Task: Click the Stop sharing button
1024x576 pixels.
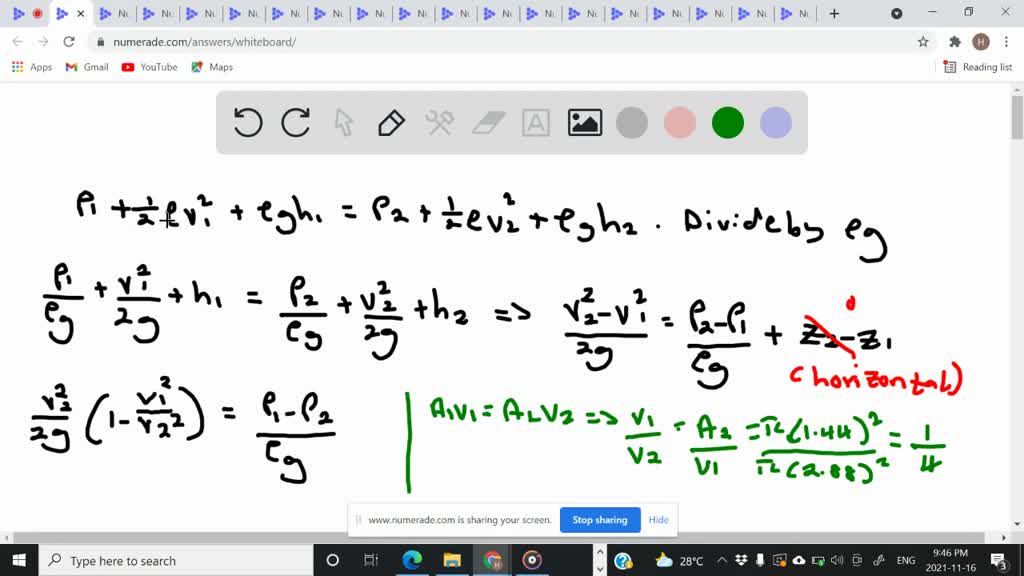Action: pos(598,520)
